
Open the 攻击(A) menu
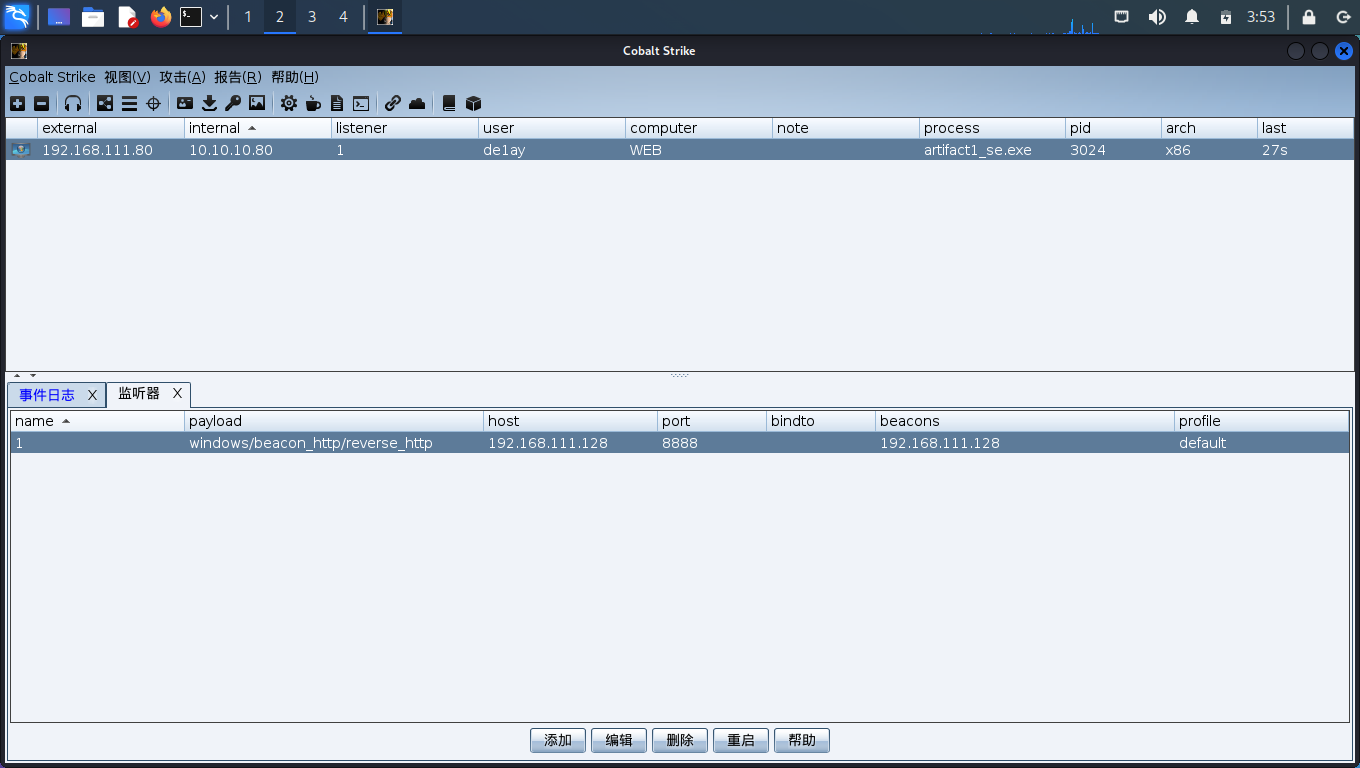click(182, 77)
